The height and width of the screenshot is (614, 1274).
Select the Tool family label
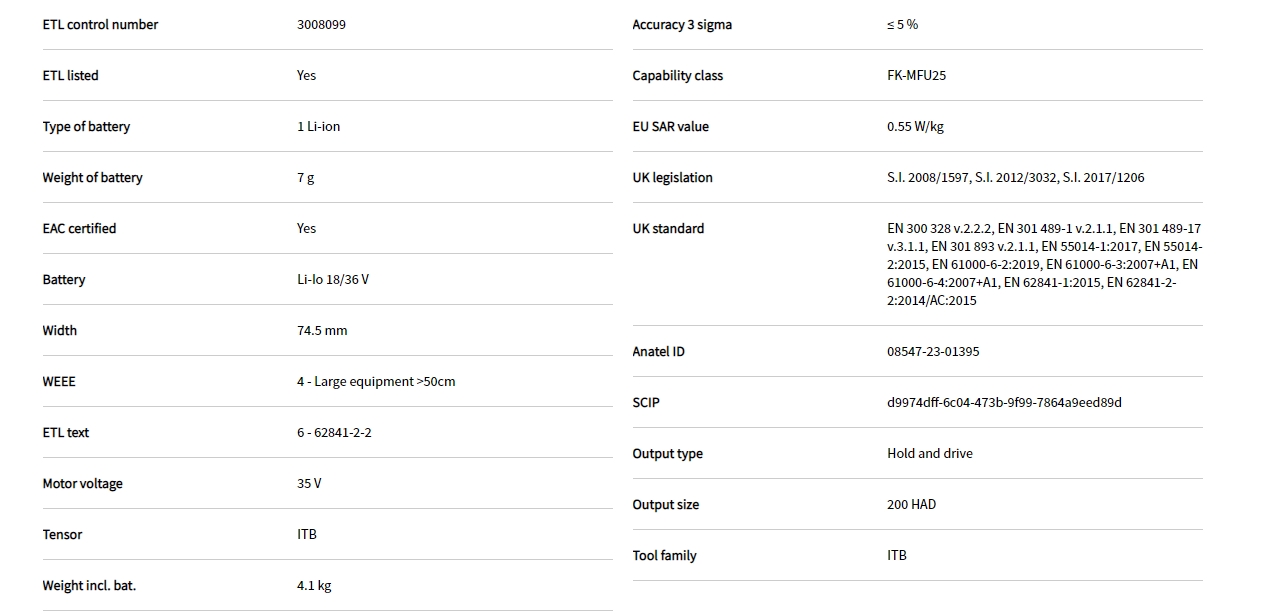click(664, 556)
